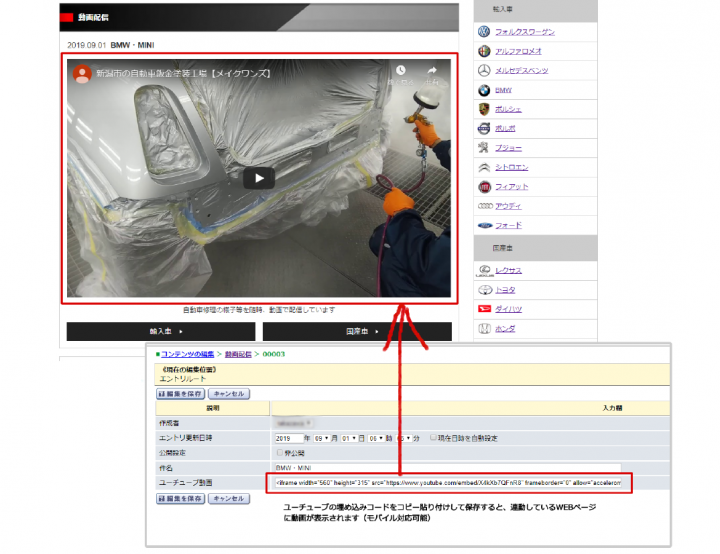The width and height of the screenshot is (720, 554).
Task: Click the Fiat red logo
Action: [x=484, y=187]
